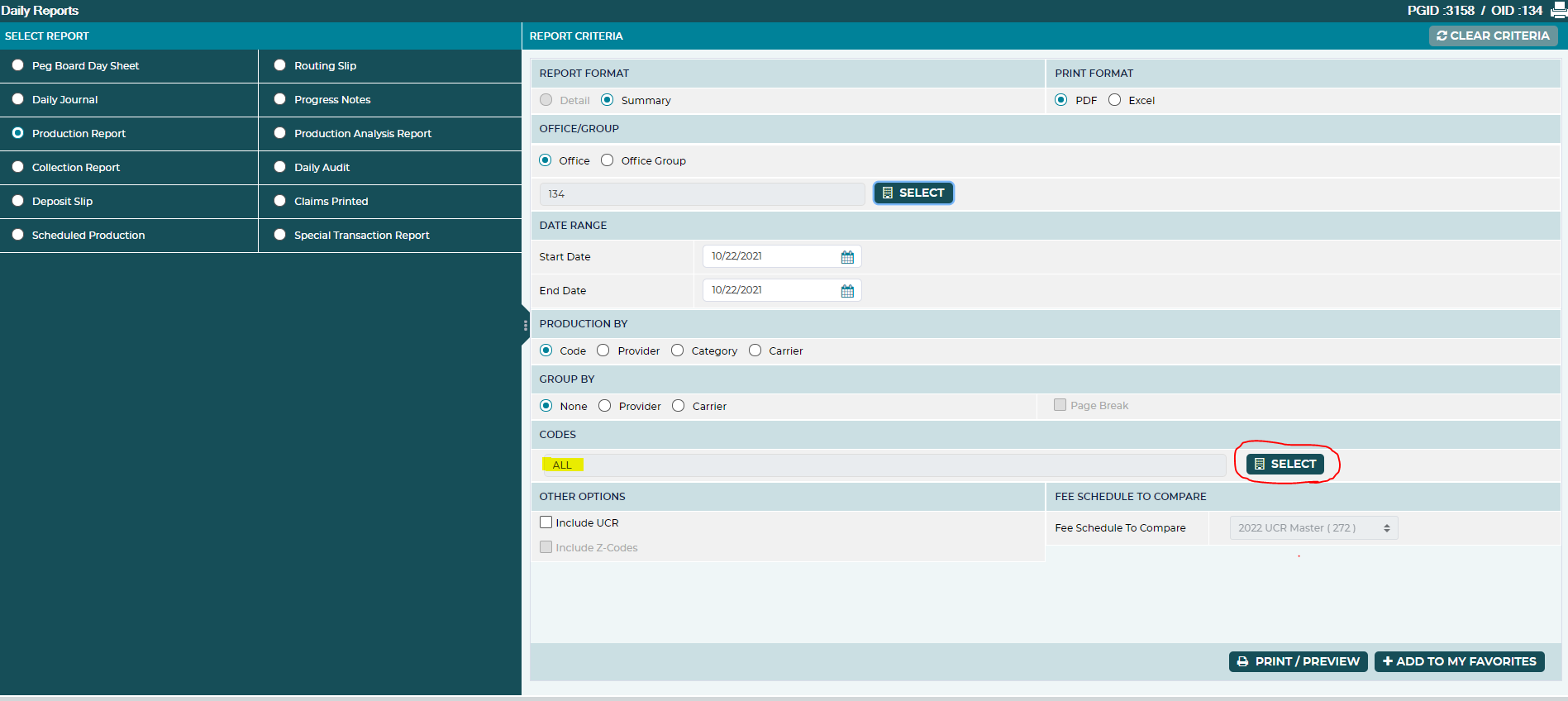1568x701 pixels.
Task: Select Claims Printed report
Action: (279, 201)
